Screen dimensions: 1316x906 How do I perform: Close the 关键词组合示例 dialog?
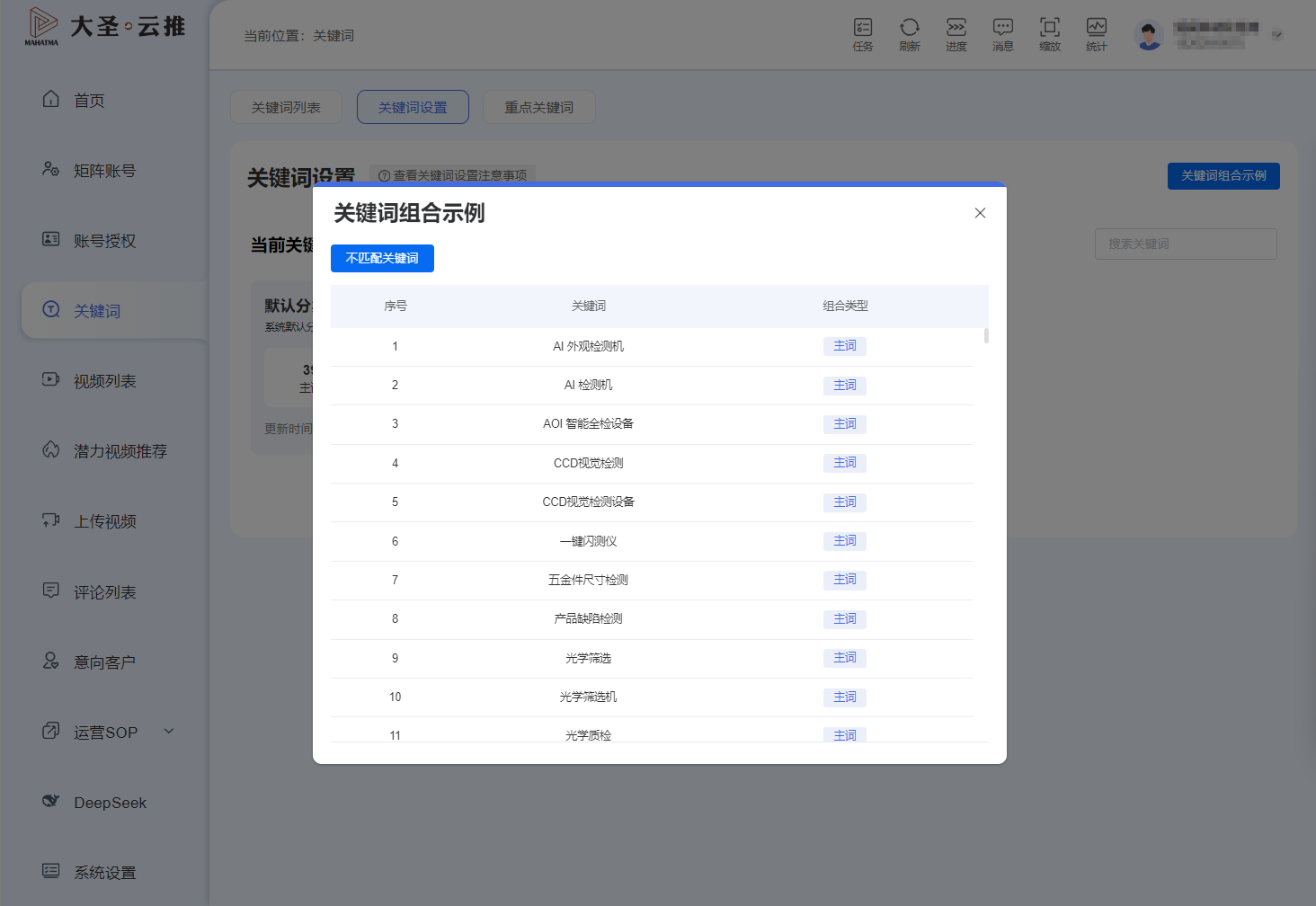pyautogui.click(x=980, y=213)
